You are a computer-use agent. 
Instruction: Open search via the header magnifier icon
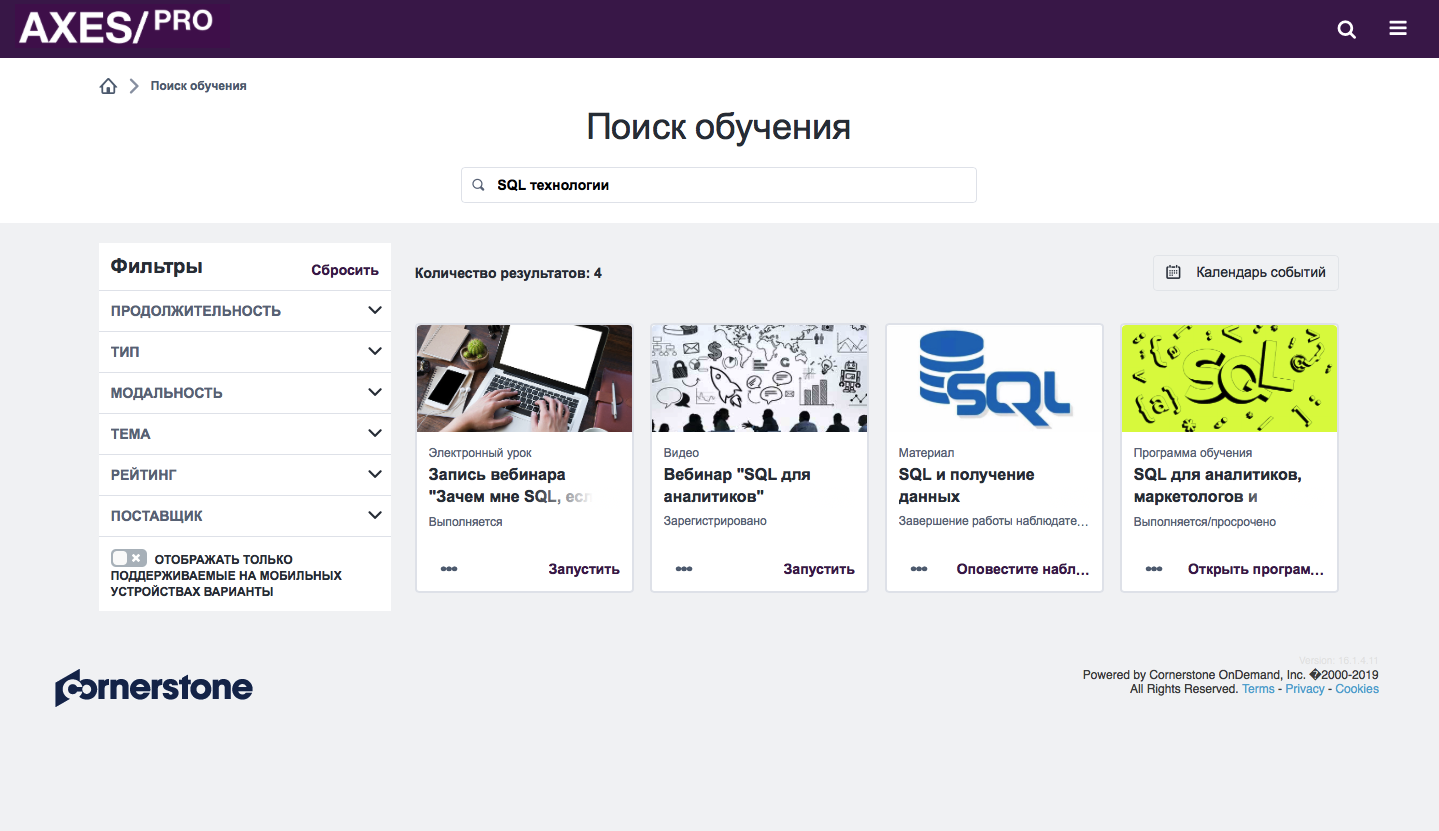[x=1347, y=29]
